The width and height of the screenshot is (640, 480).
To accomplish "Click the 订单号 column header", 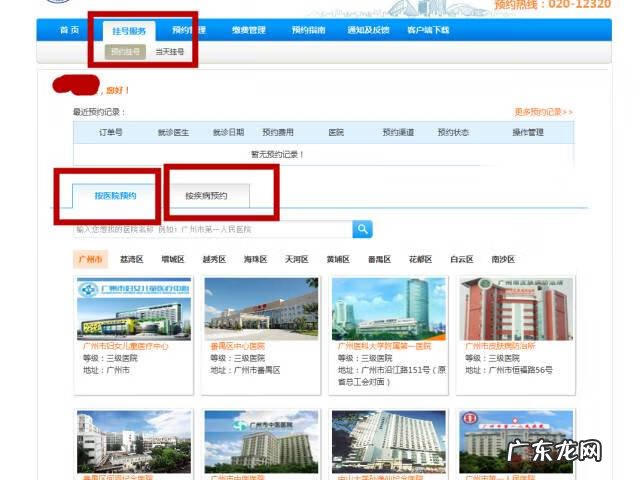I will pos(111,132).
